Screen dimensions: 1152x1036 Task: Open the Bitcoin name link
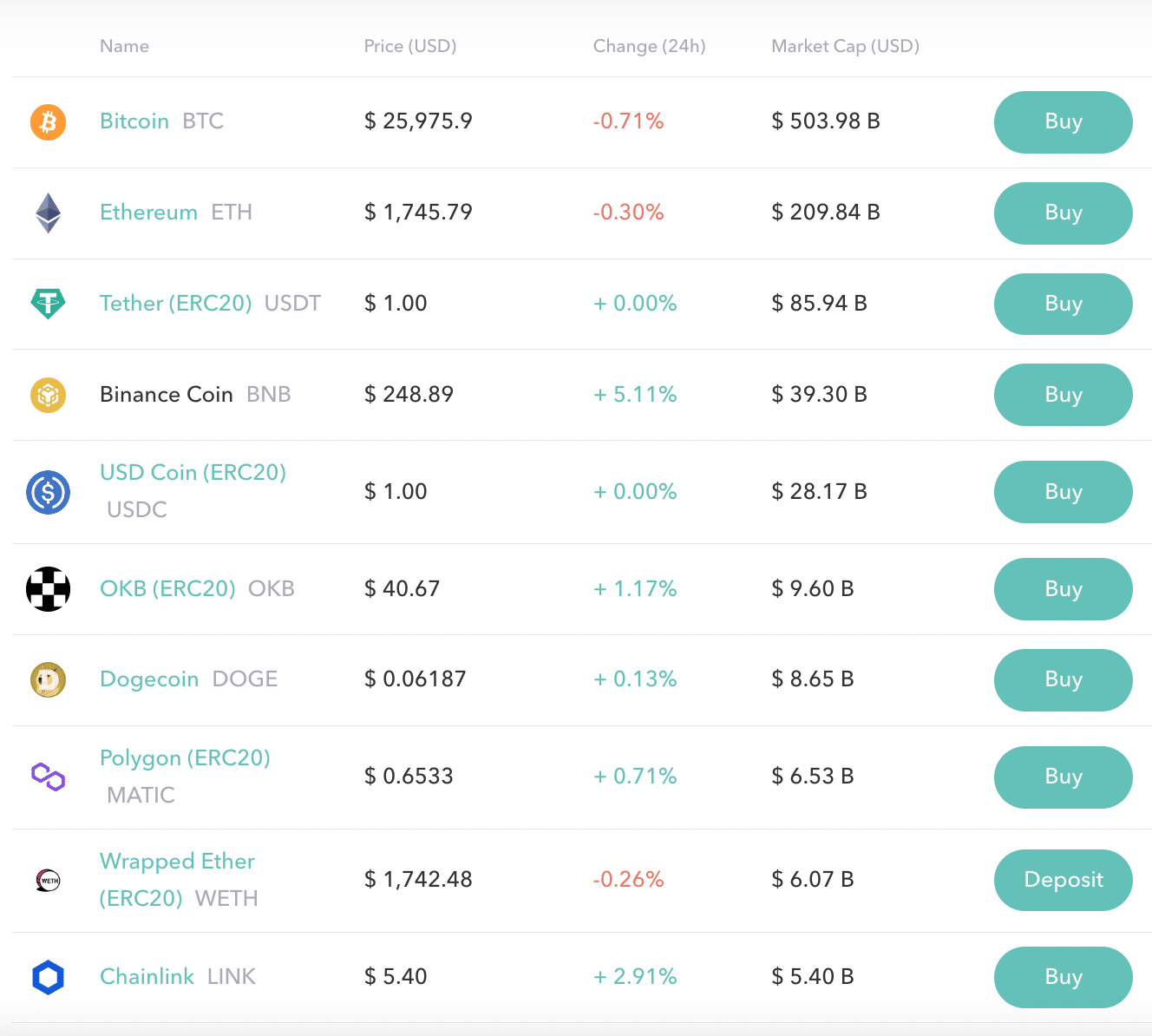click(134, 121)
